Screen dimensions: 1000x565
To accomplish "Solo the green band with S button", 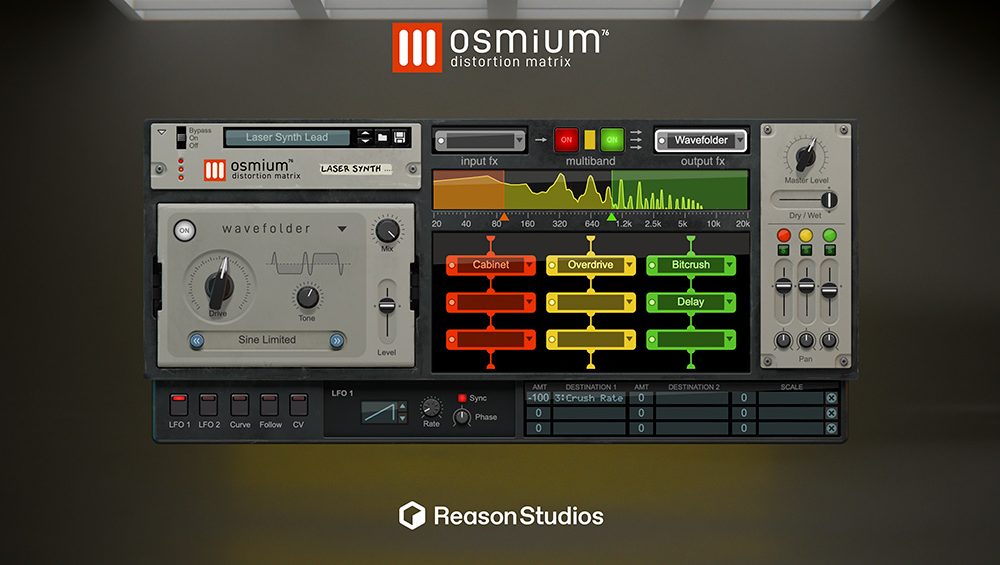I will (829, 251).
